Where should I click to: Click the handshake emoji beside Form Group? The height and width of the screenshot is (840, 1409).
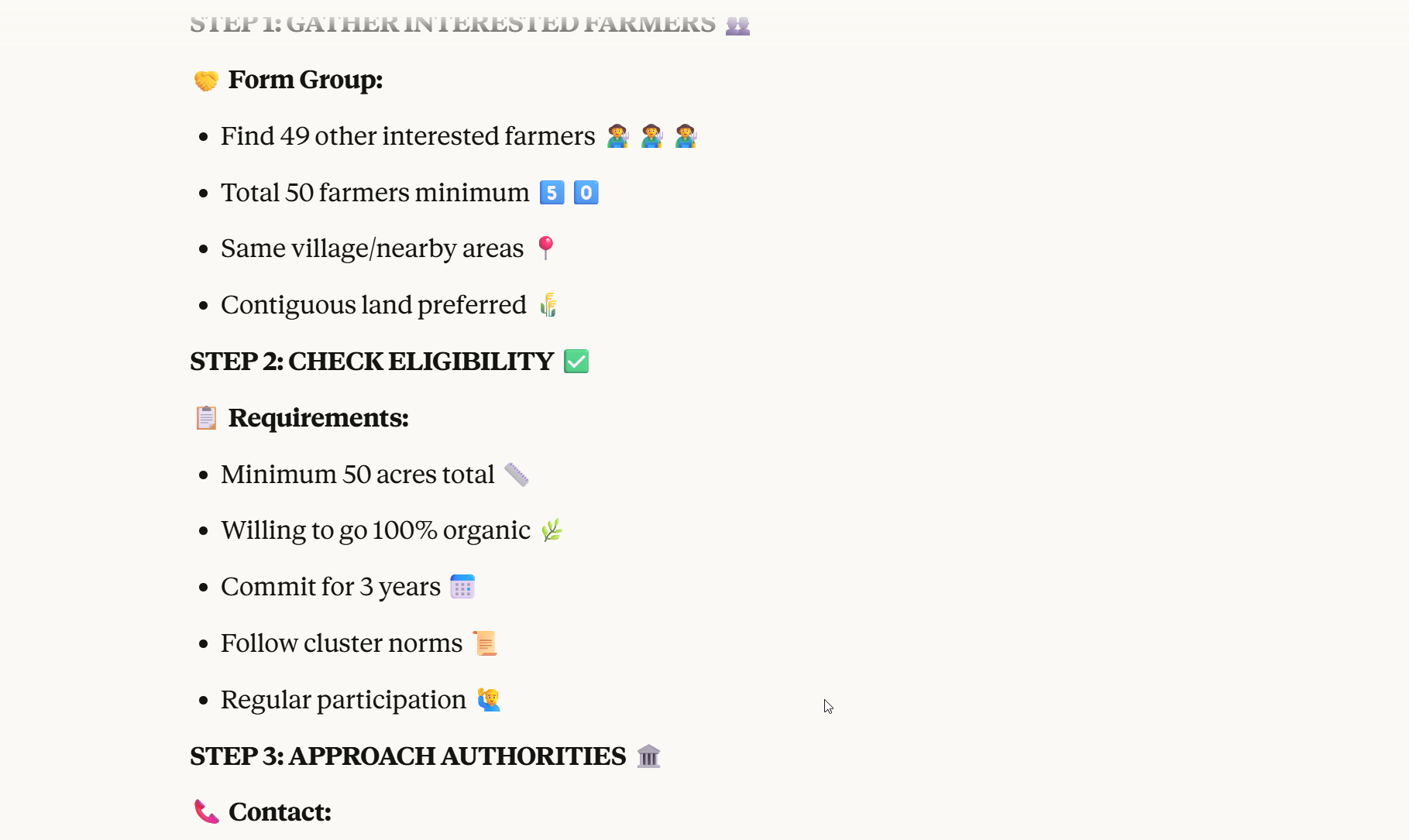pos(206,81)
